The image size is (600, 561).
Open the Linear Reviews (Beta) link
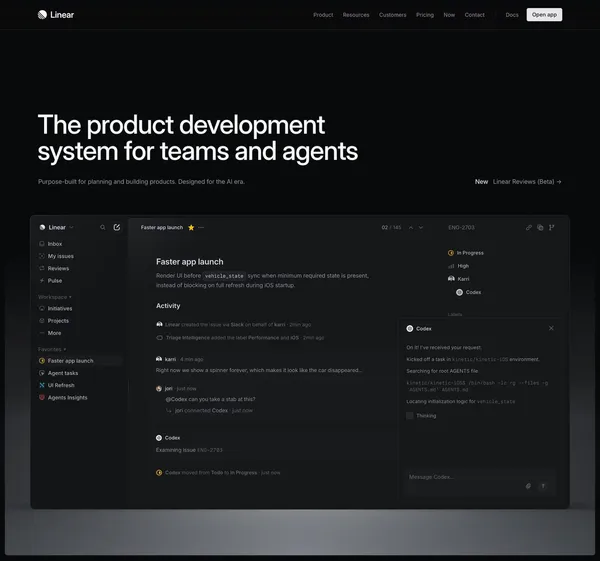(527, 182)
